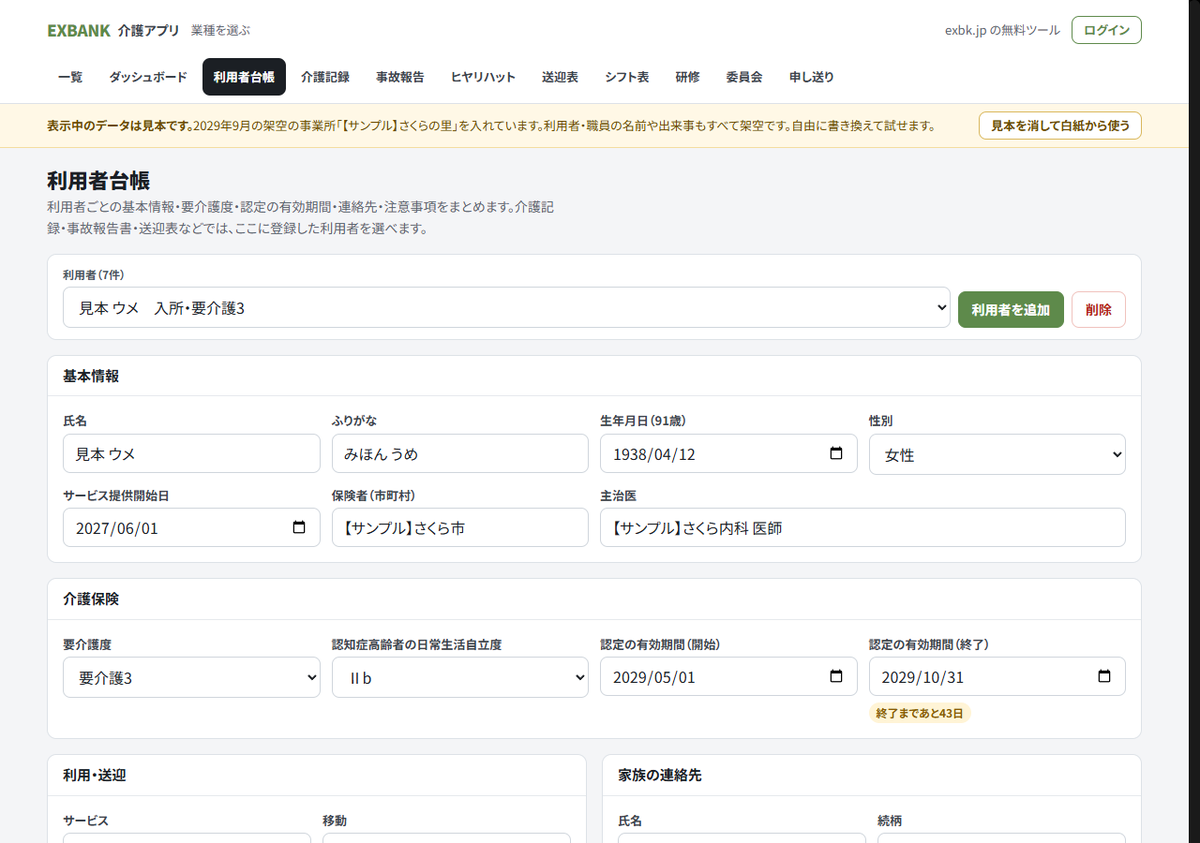Open calendar icon in 認定の有効期間(終了)
This screenshot has height=843, width=1200.
(1104, 677)
